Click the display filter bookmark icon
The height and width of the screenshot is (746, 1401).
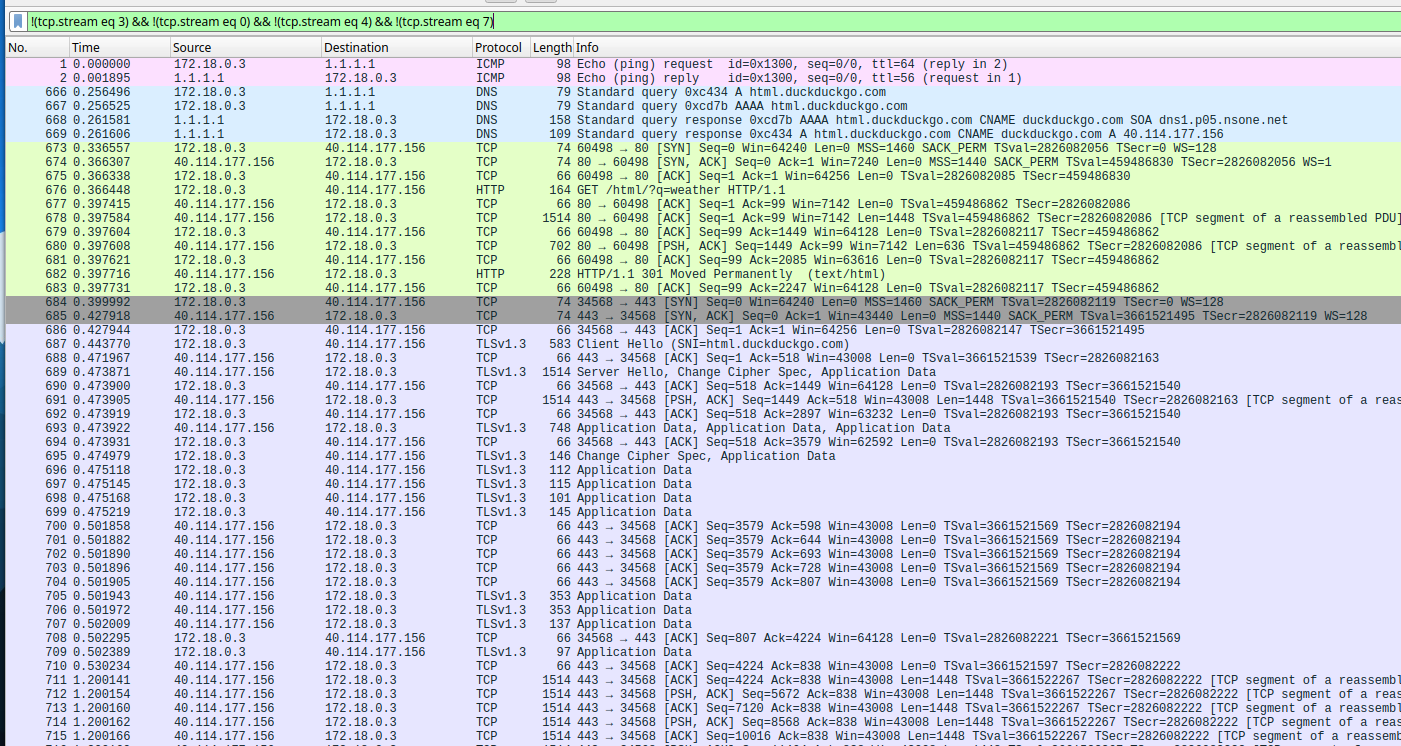pos(18,21)
